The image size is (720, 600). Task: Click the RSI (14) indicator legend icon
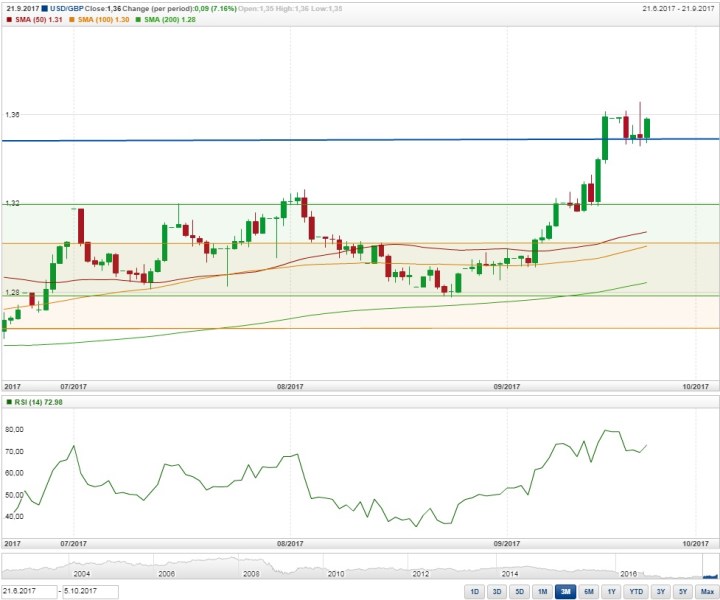click(8, 402)
